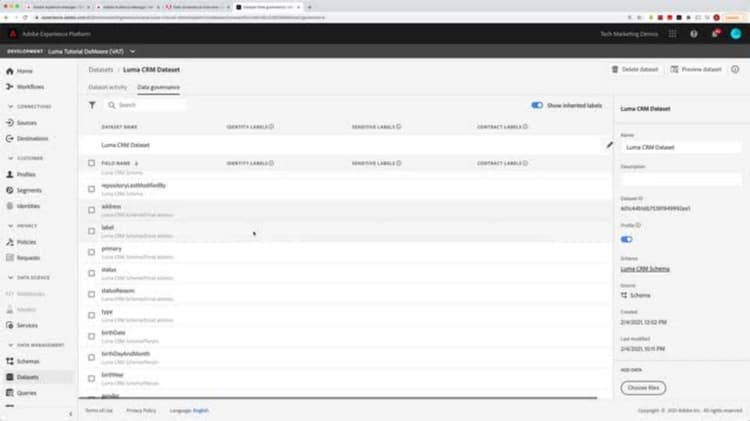
Task: Check the primary field checkbox
Action: pyautogui.click(x=91, y=252)
